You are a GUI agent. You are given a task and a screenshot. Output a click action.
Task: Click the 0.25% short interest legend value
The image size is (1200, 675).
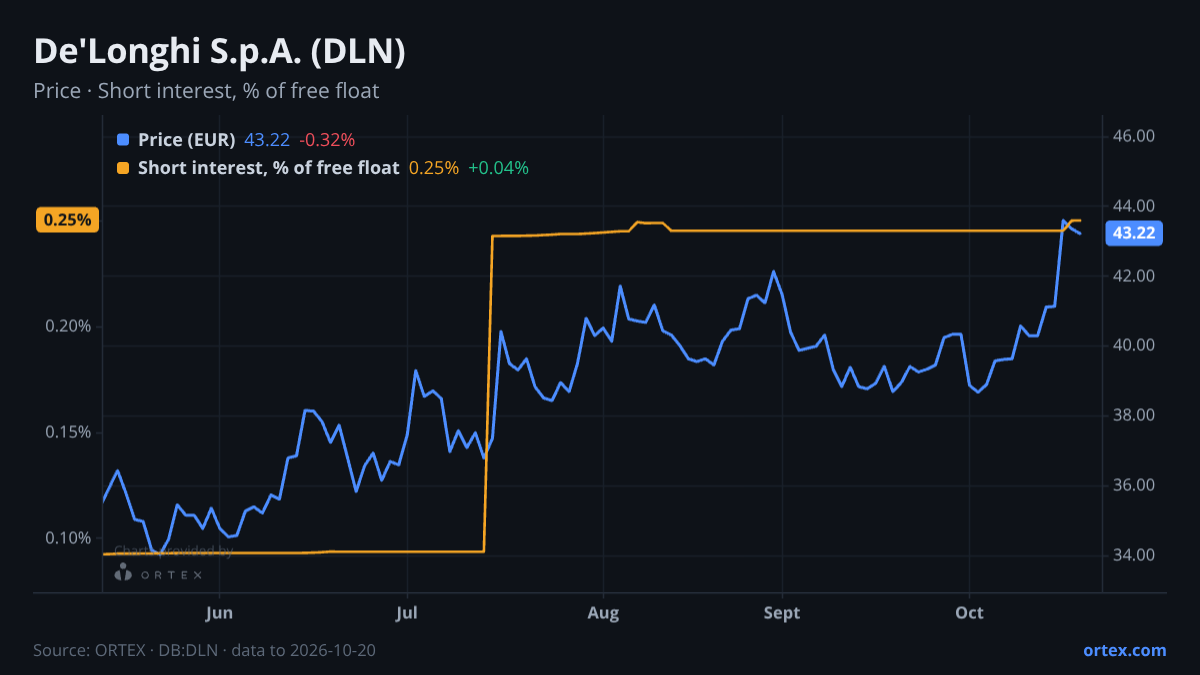click(x=434, y=168)
